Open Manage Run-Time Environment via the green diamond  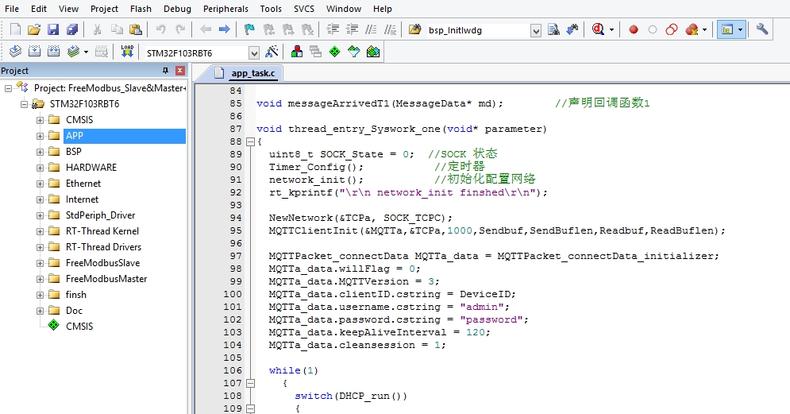pyautogui.click(x=335, y=51)
